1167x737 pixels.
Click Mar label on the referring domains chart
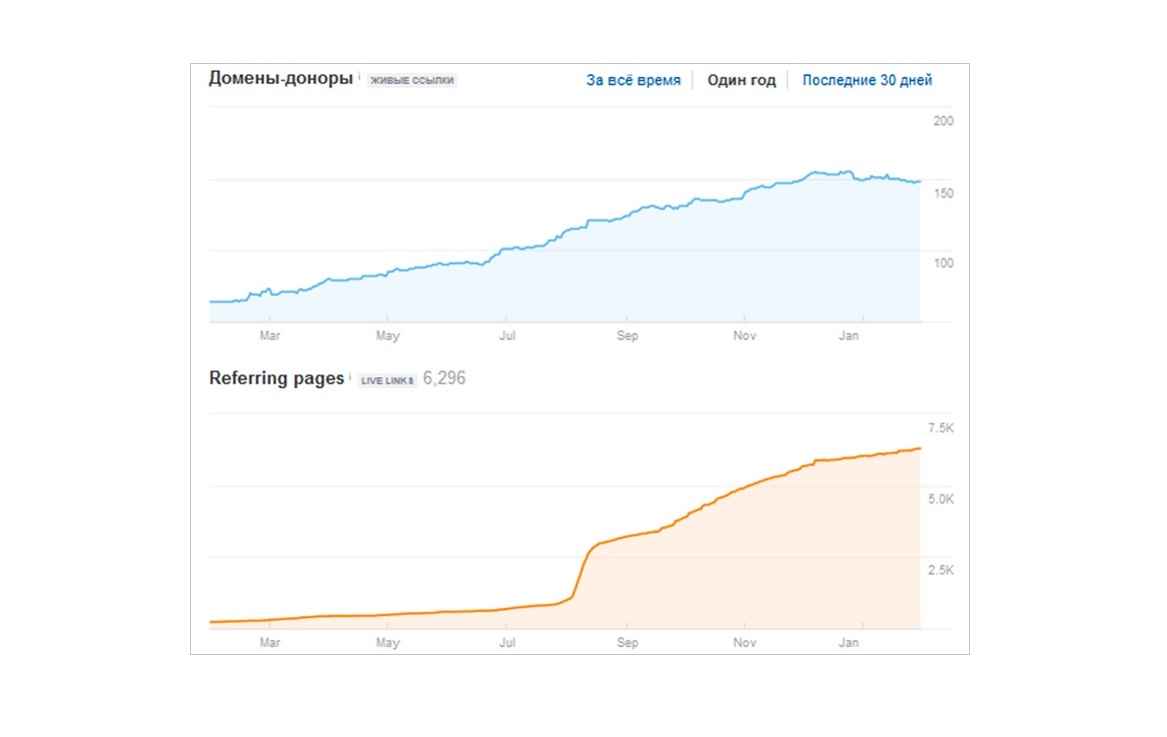(269, 336)
